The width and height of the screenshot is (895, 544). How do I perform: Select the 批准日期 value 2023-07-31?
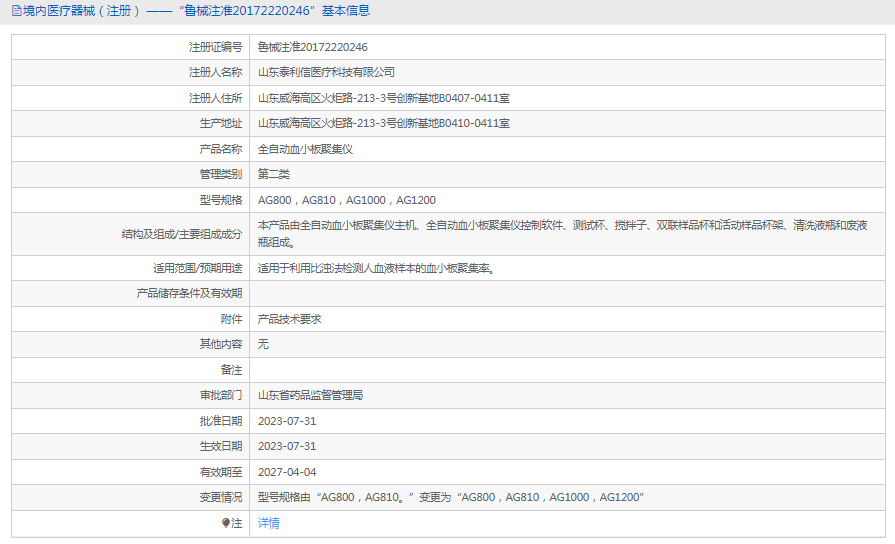tap(287, 421)
